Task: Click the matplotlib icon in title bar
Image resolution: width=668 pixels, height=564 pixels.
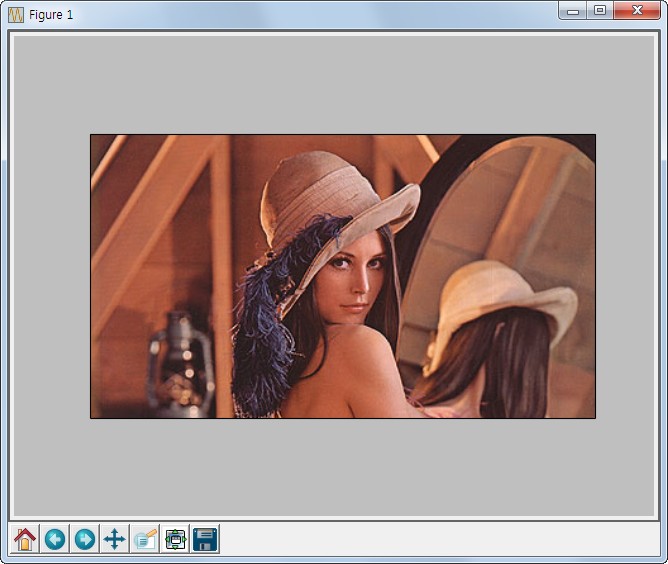Action: pyautogui.click(x=16, y=15)
